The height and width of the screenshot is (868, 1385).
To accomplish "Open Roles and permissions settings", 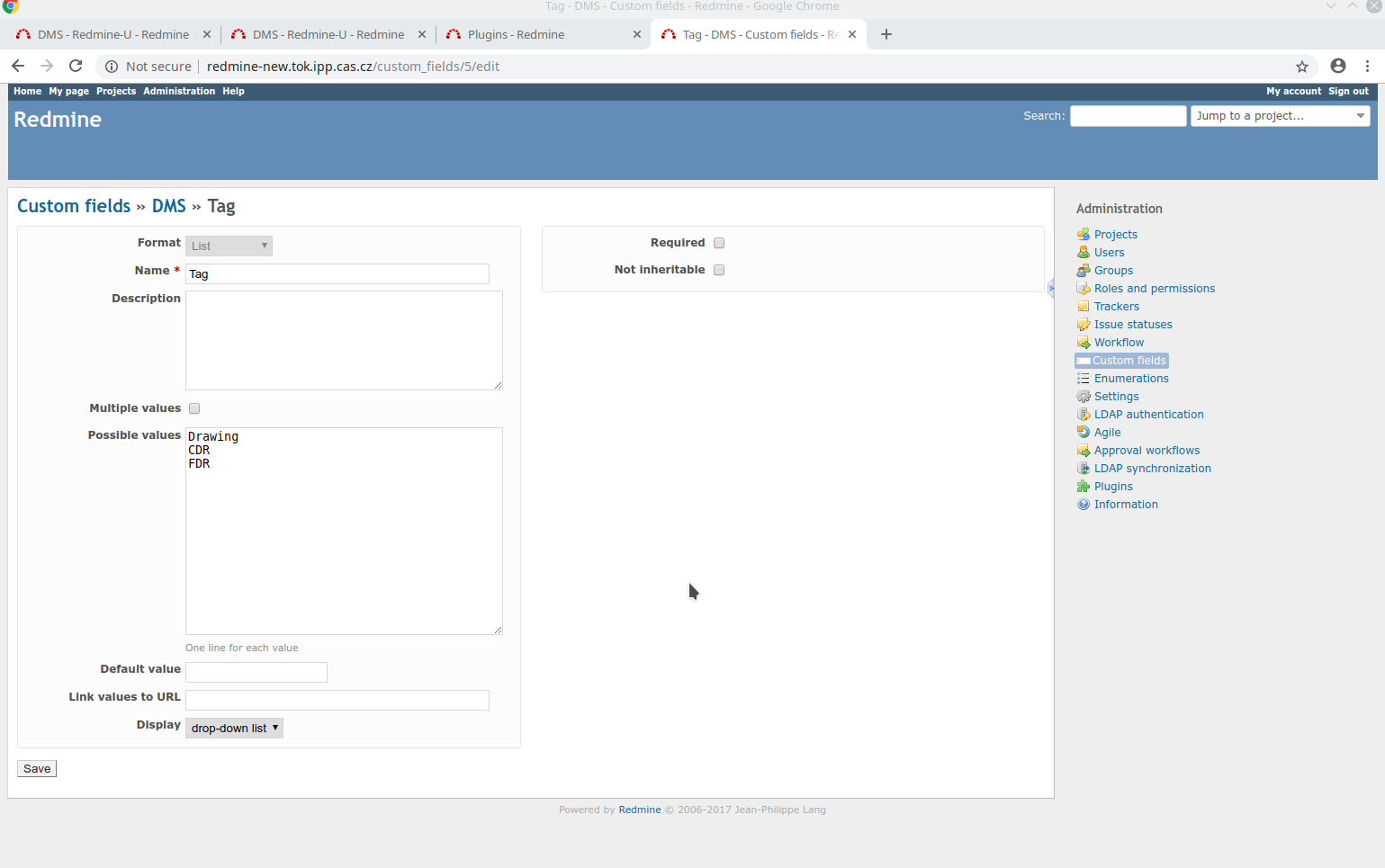I will tap(1154, 288).
